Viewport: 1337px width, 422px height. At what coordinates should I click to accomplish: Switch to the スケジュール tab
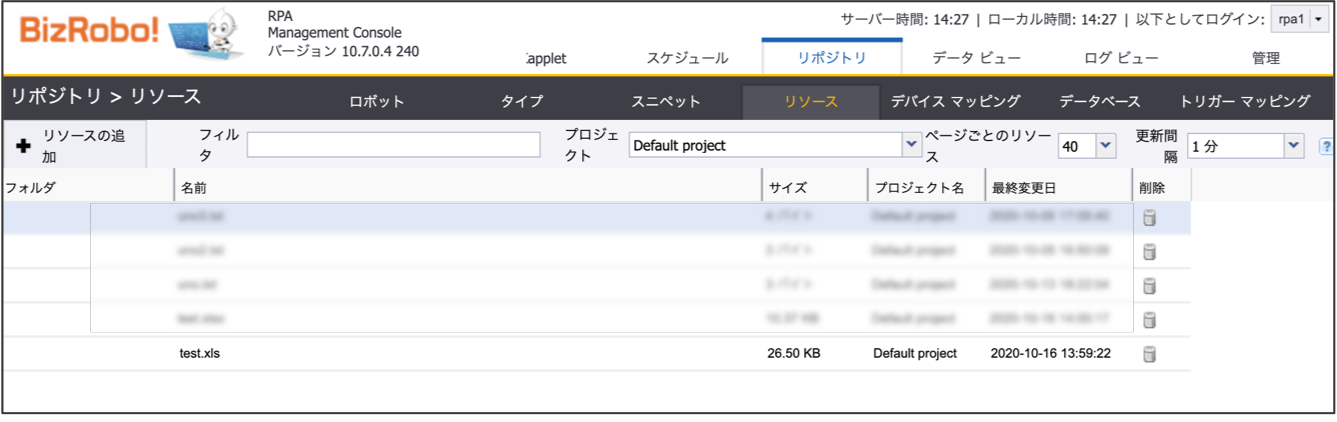click(687, 58)
